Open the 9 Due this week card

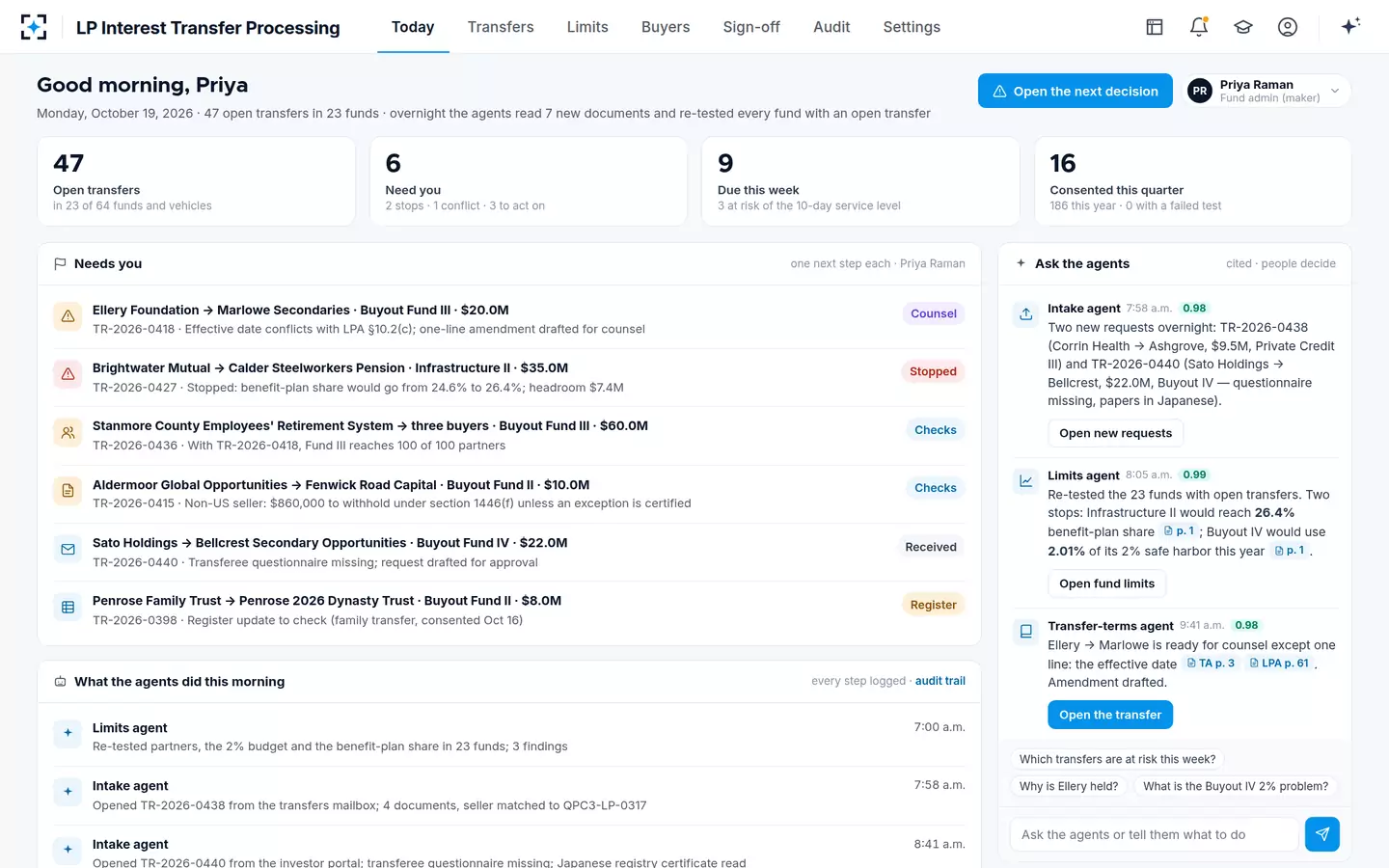pos(860,181)
